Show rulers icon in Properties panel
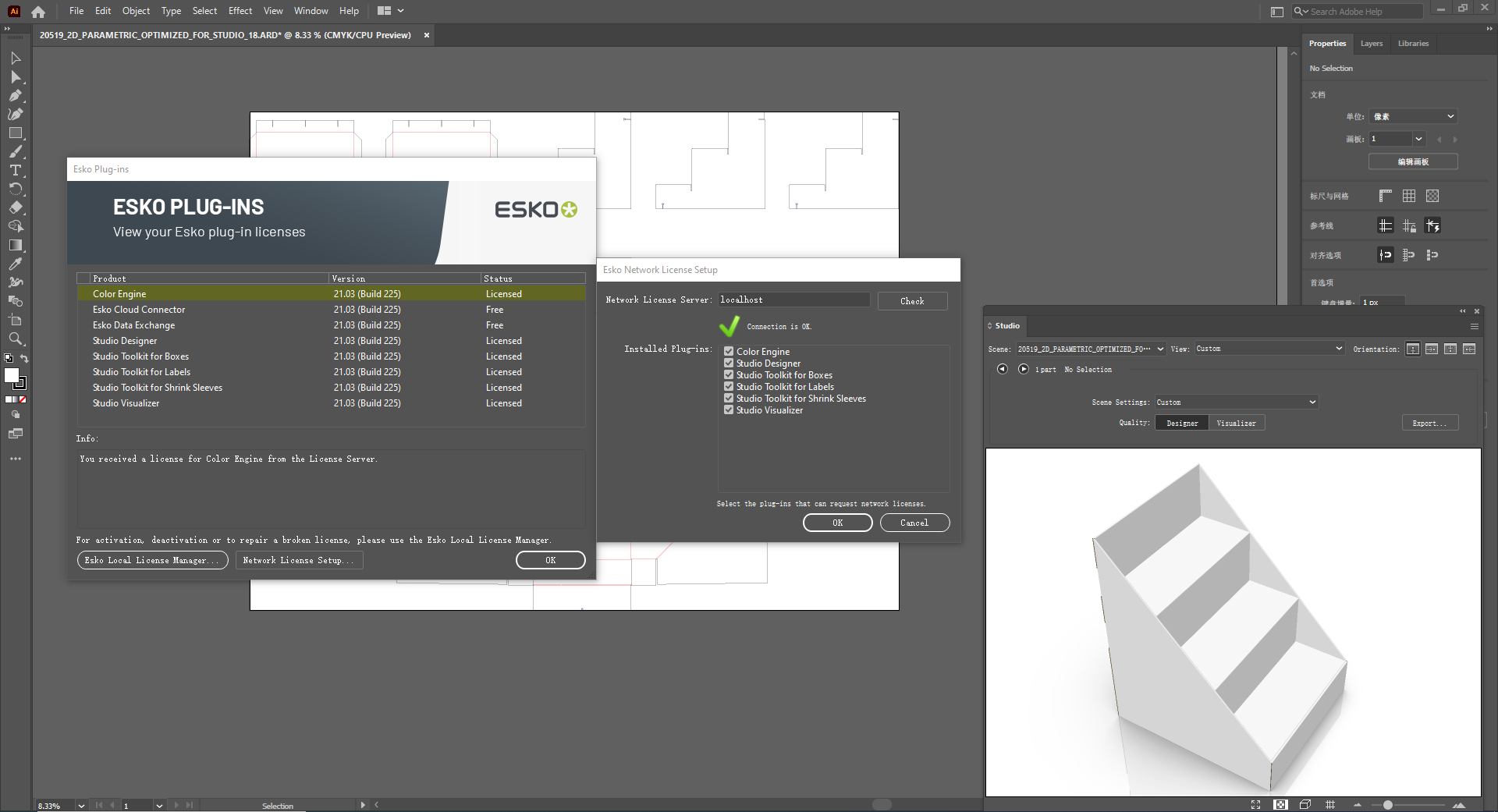Image resolution: width=1498 pixels, height=812 pixels. (1386, 196)
